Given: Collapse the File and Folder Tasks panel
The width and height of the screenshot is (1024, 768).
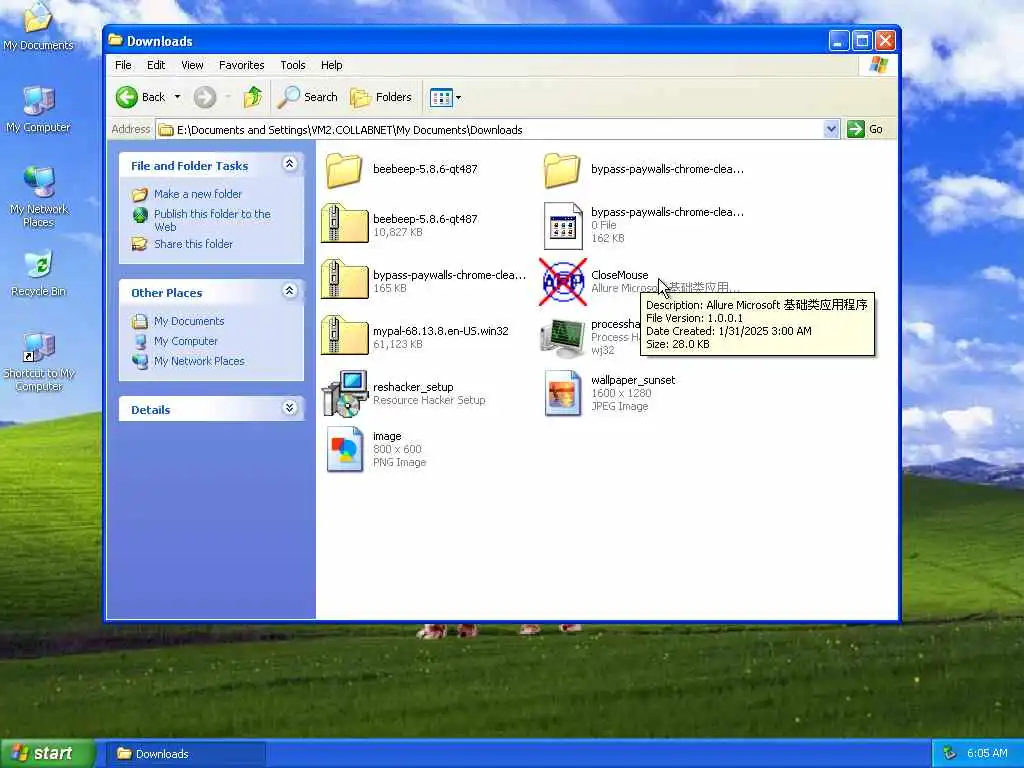Looking at the screenshot, I should pyautogui.click(x=289, y=163).
